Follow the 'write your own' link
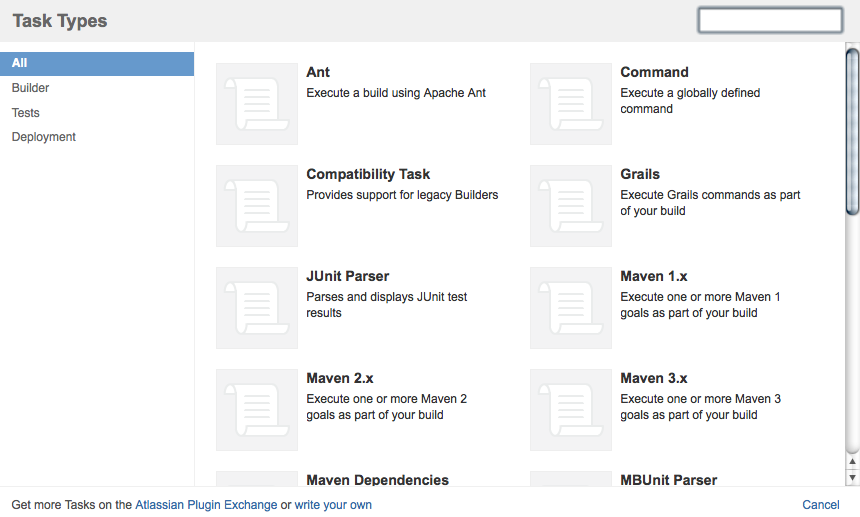Viewport: 860px width, 517px height. click(x=333, y=505)
